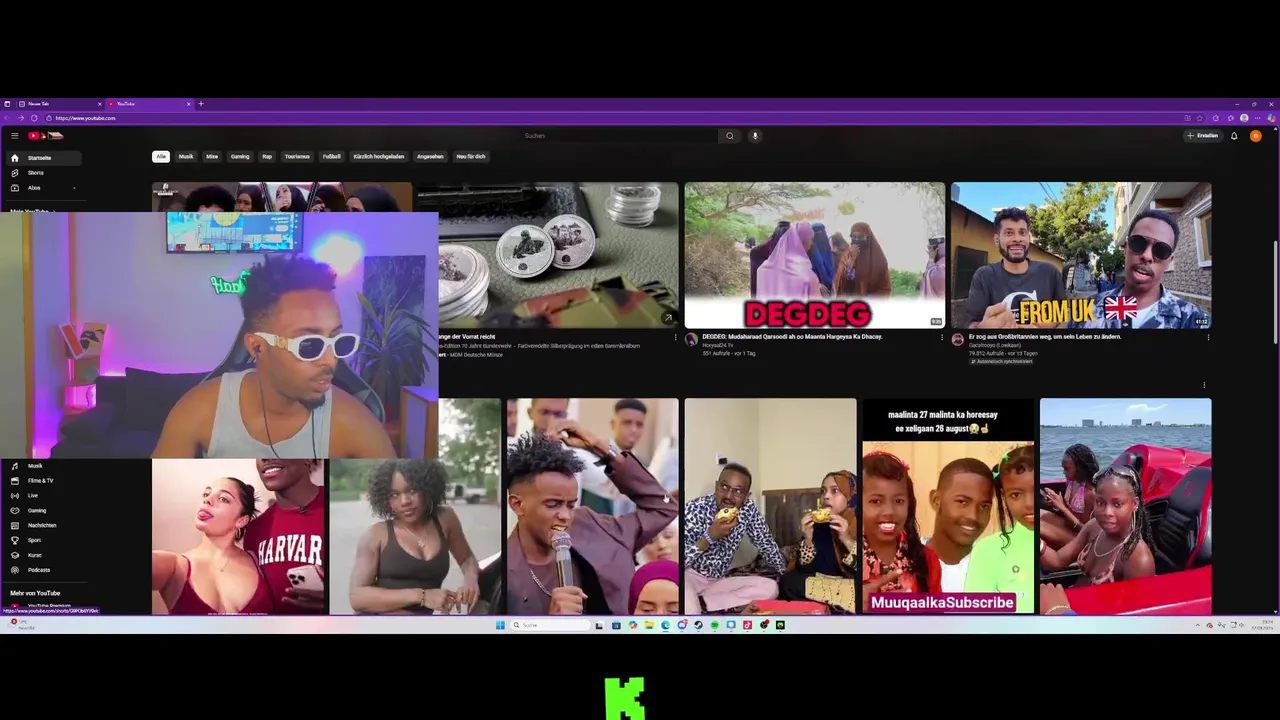Select the Musik filter chip

186,156
